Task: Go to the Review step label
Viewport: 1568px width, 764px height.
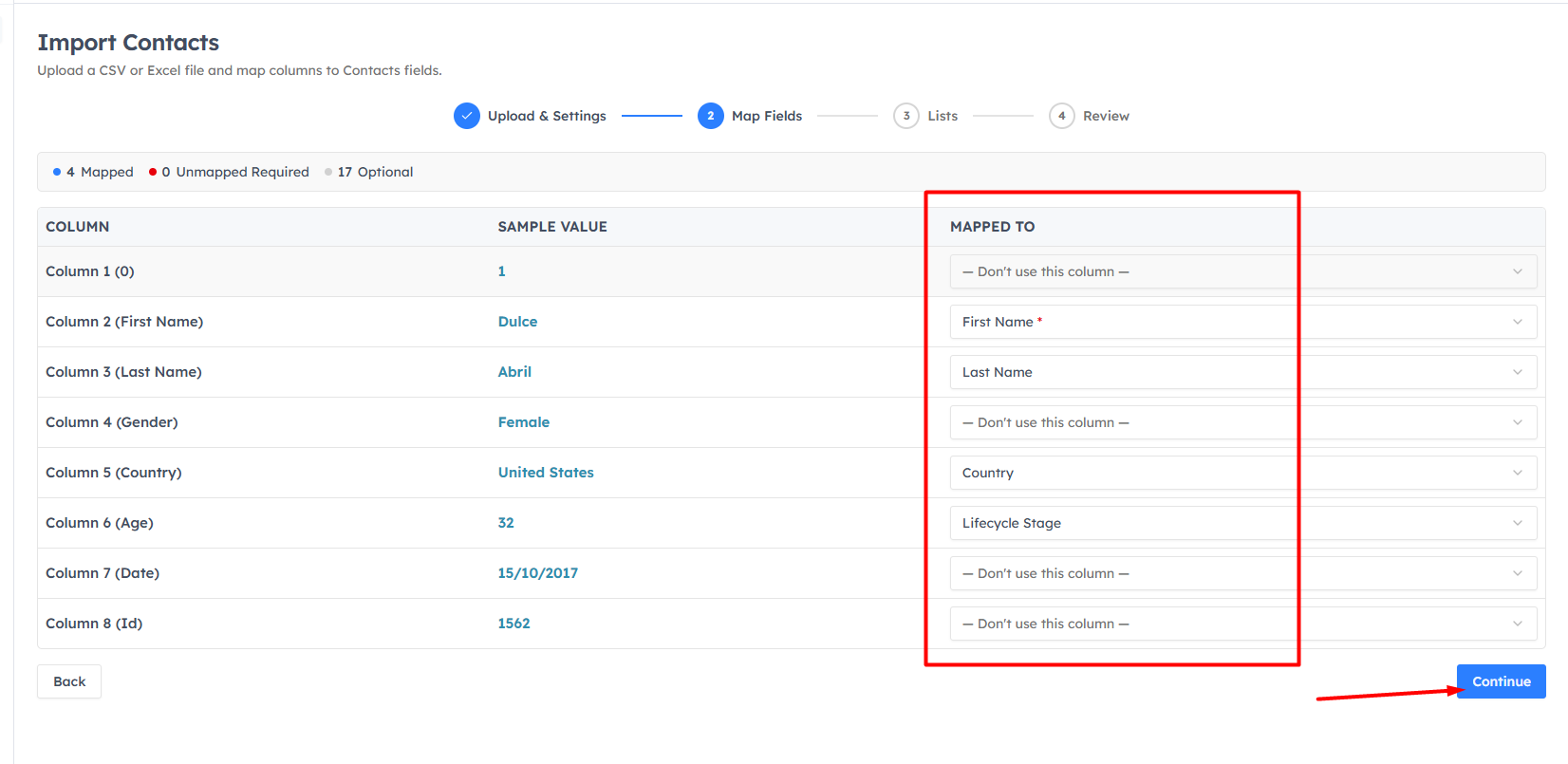Action: [1106, 116]
